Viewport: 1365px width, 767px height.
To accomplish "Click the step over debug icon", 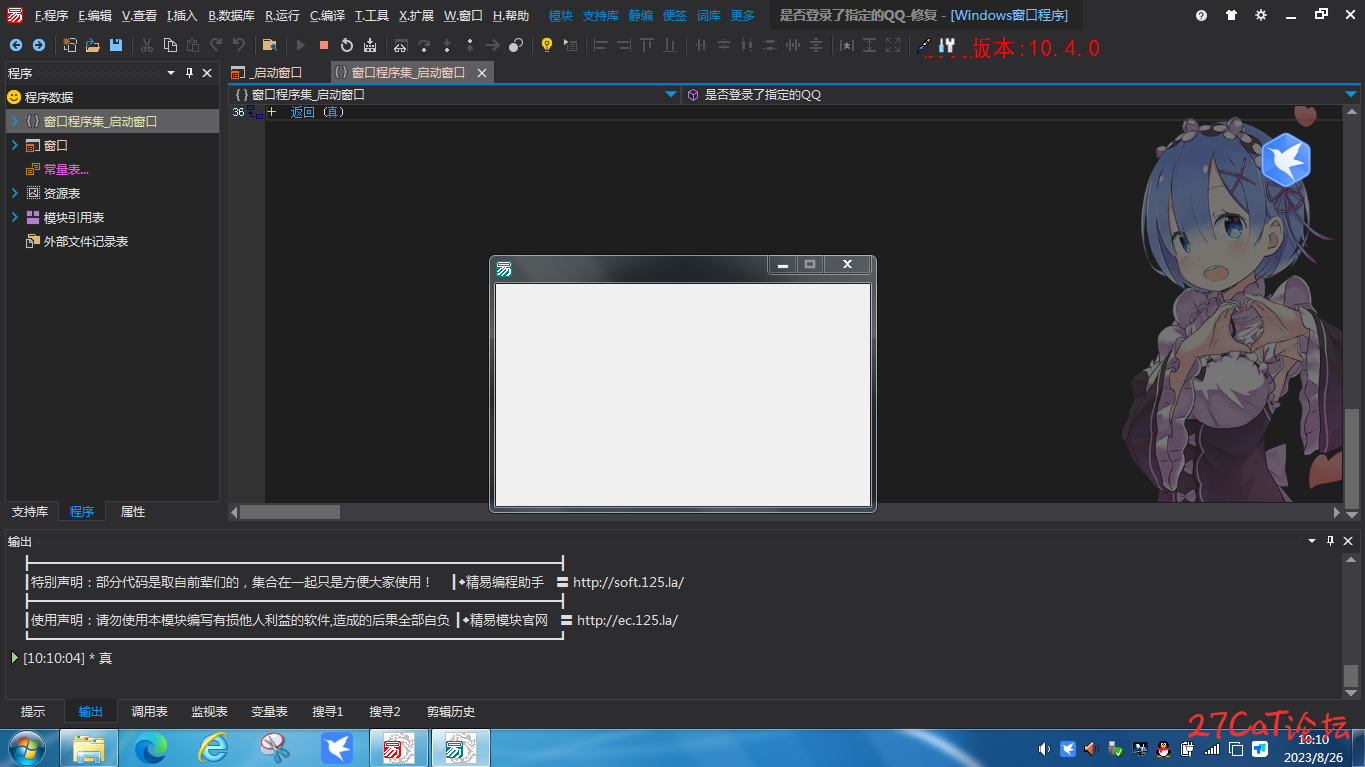I will click(x=424, y=45).
